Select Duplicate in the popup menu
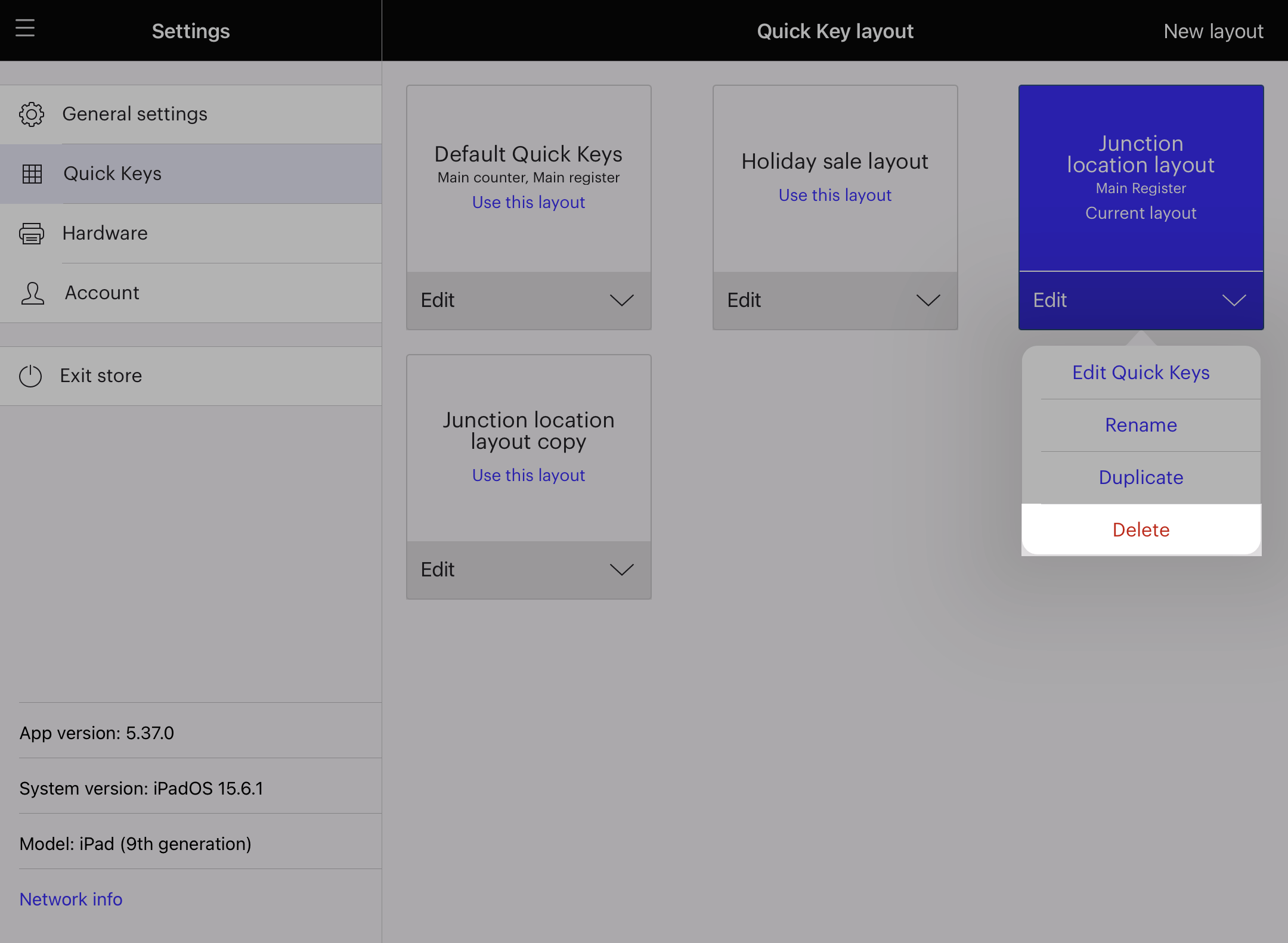Screen dimensions: 1288x943 (x=1141, y=477)
